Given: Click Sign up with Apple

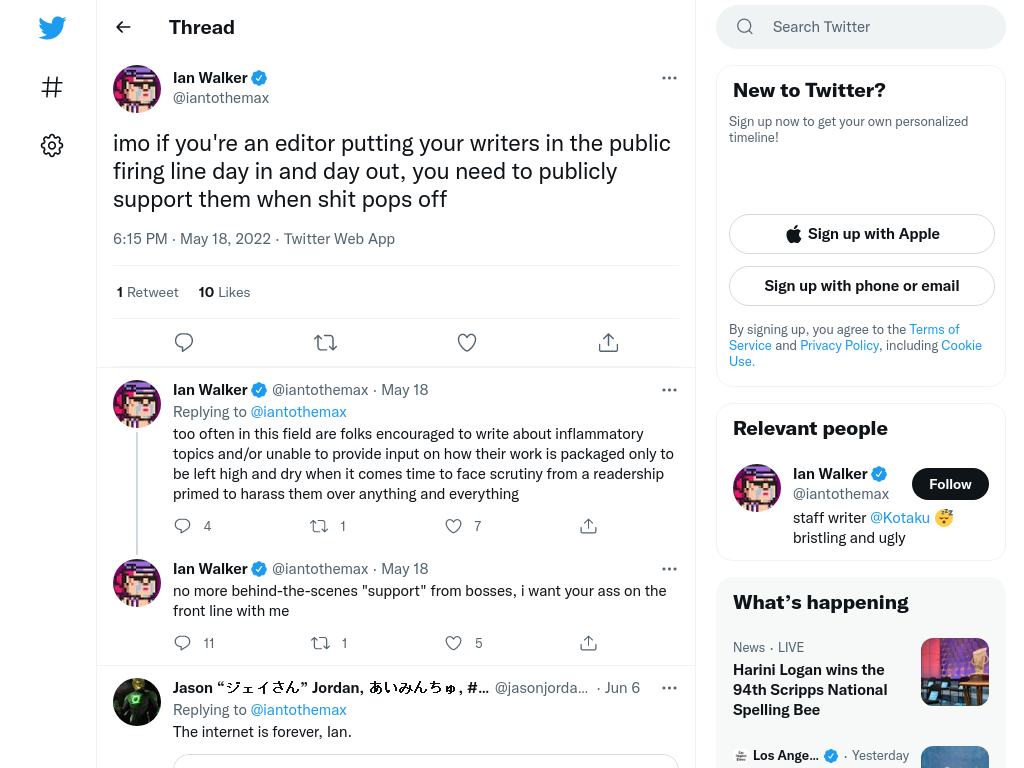Looking at the screenshot, I should pos(861,234).
